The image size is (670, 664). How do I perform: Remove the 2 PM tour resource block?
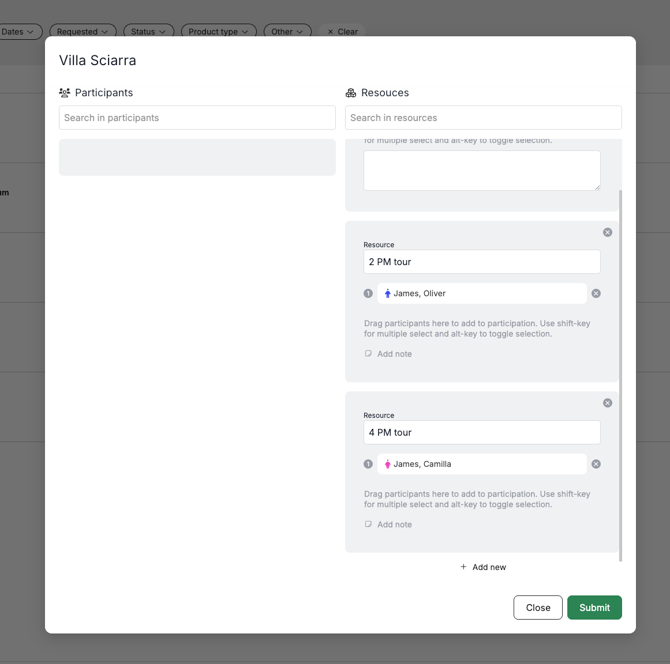click(x=607, y=232)
